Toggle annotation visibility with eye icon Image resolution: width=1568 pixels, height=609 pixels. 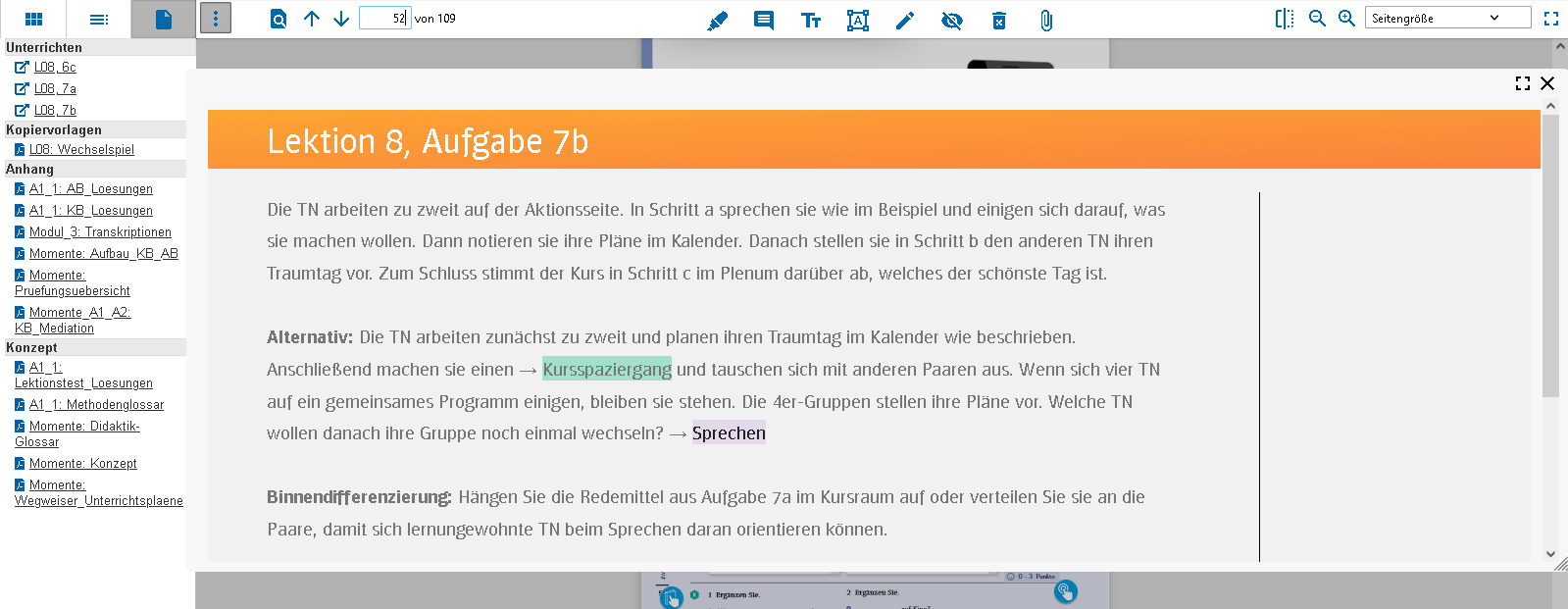point(952,20)
